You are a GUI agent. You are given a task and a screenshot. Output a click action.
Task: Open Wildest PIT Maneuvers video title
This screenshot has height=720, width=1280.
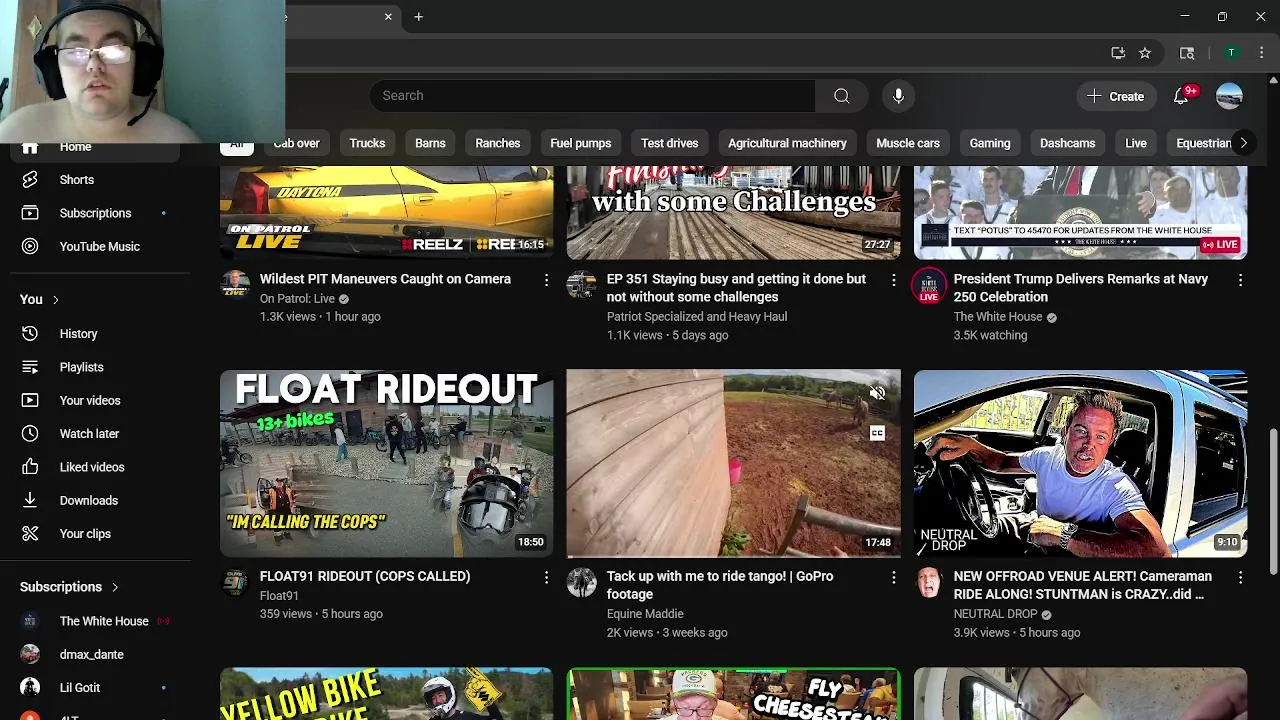pos(385,279)
